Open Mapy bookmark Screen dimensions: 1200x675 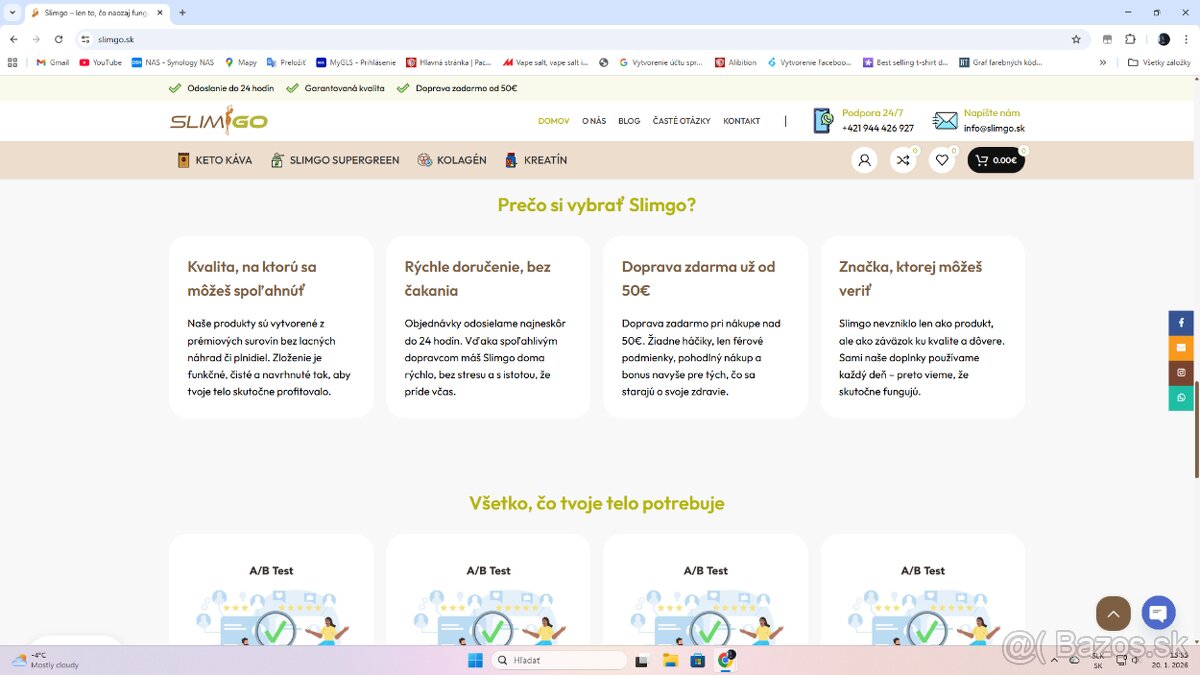click(241, 62)
